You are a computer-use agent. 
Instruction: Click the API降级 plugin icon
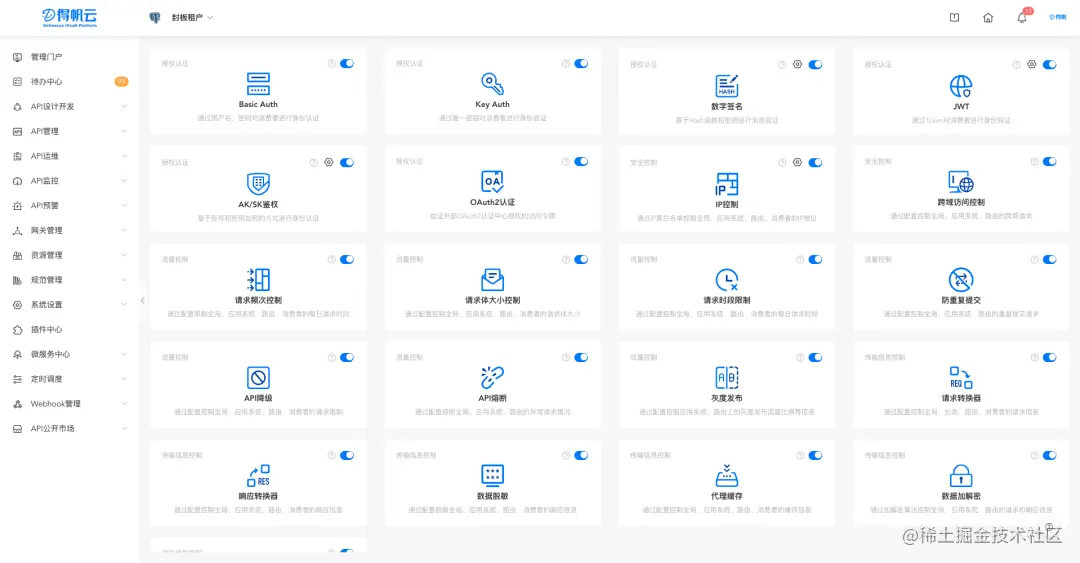click(258, 378)
